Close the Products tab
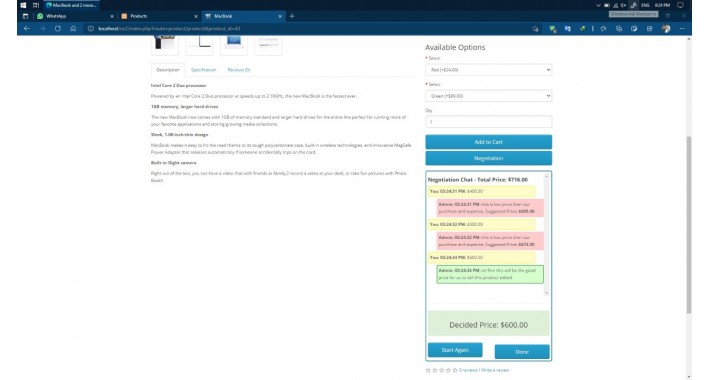 (x=196, y=16)
